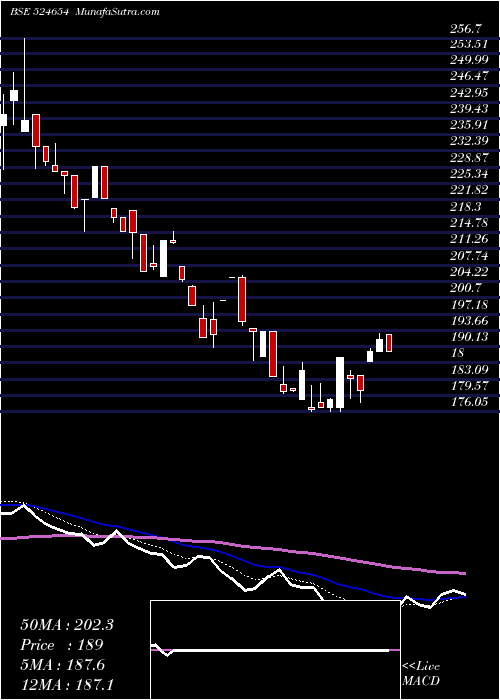Select the 232.39 price axis value
500x700 pixels.
469,142
